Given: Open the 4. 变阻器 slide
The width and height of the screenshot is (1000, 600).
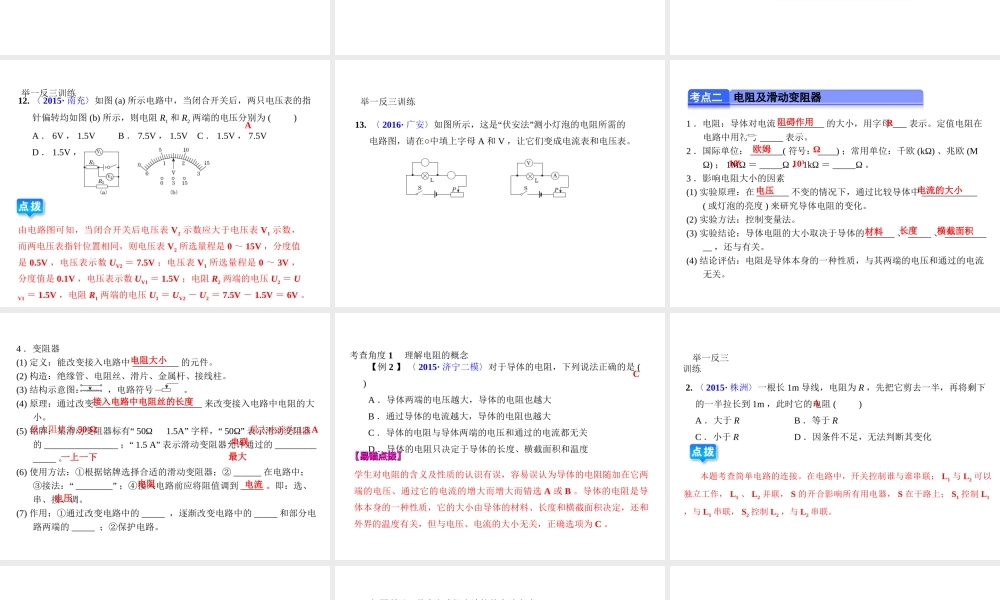Looking at the screenshot, I should click(165, 437).
